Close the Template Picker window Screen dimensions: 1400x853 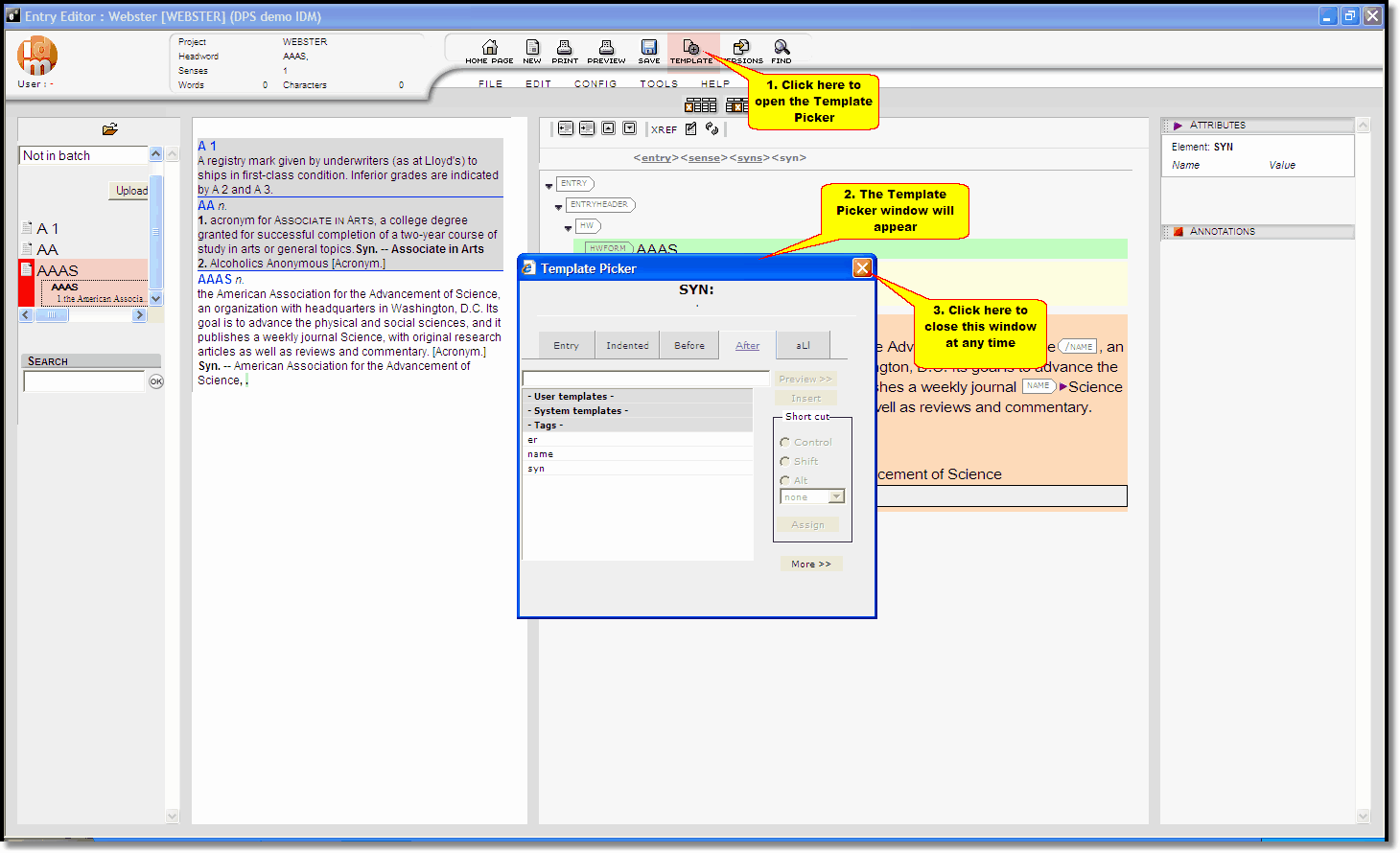(862, 267)
